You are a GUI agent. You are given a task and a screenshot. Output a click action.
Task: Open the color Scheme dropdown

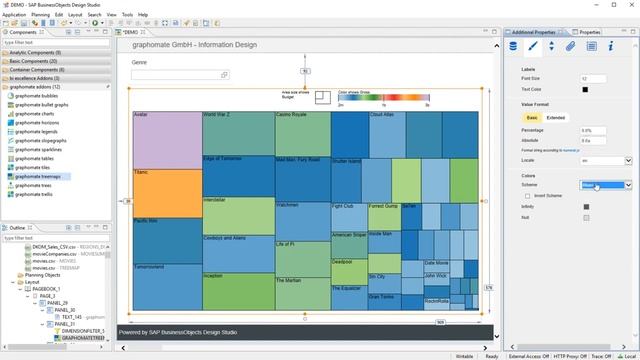(x=628, y=185)
